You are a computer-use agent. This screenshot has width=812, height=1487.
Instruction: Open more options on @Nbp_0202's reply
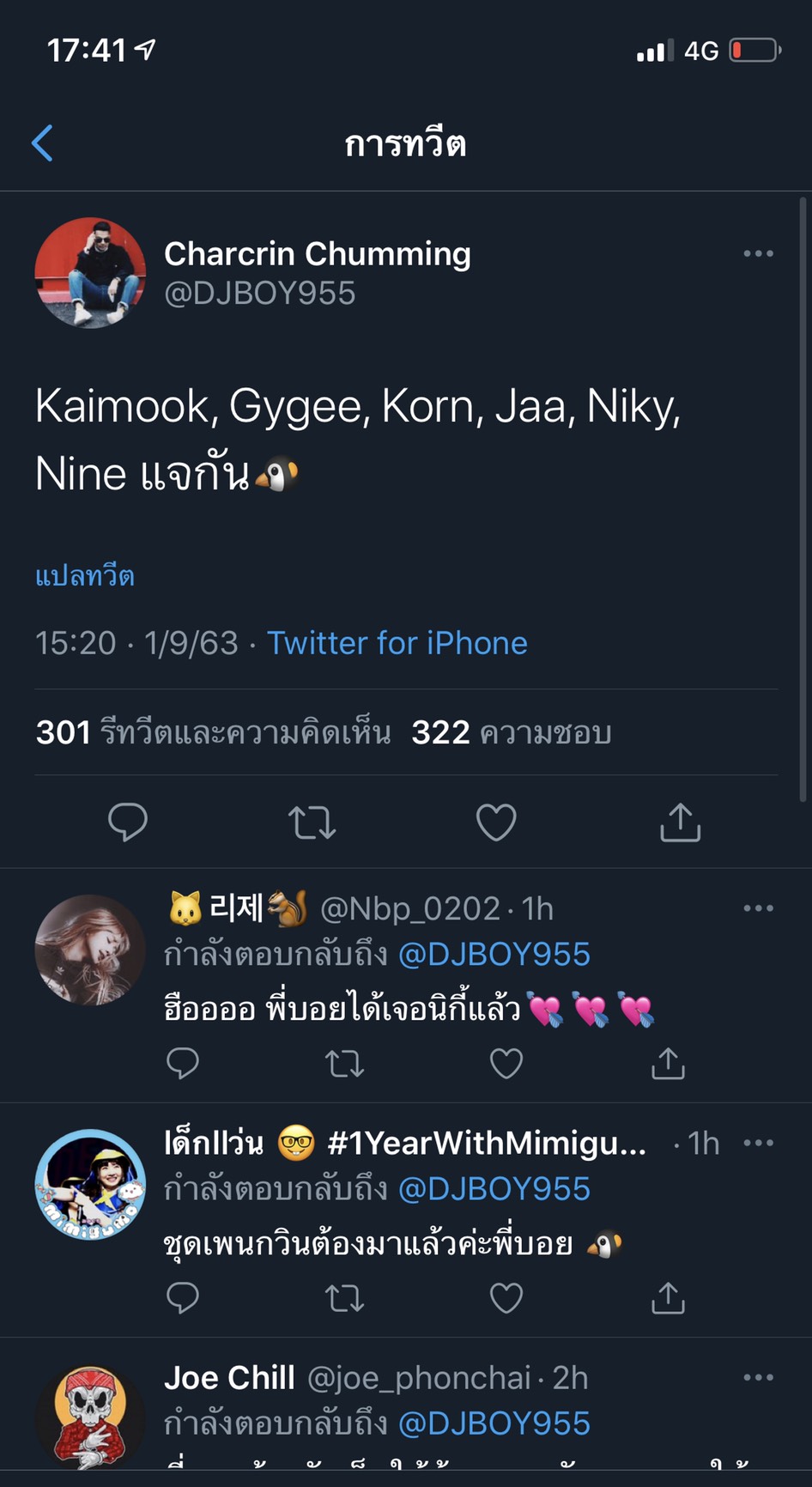(758, 908)
